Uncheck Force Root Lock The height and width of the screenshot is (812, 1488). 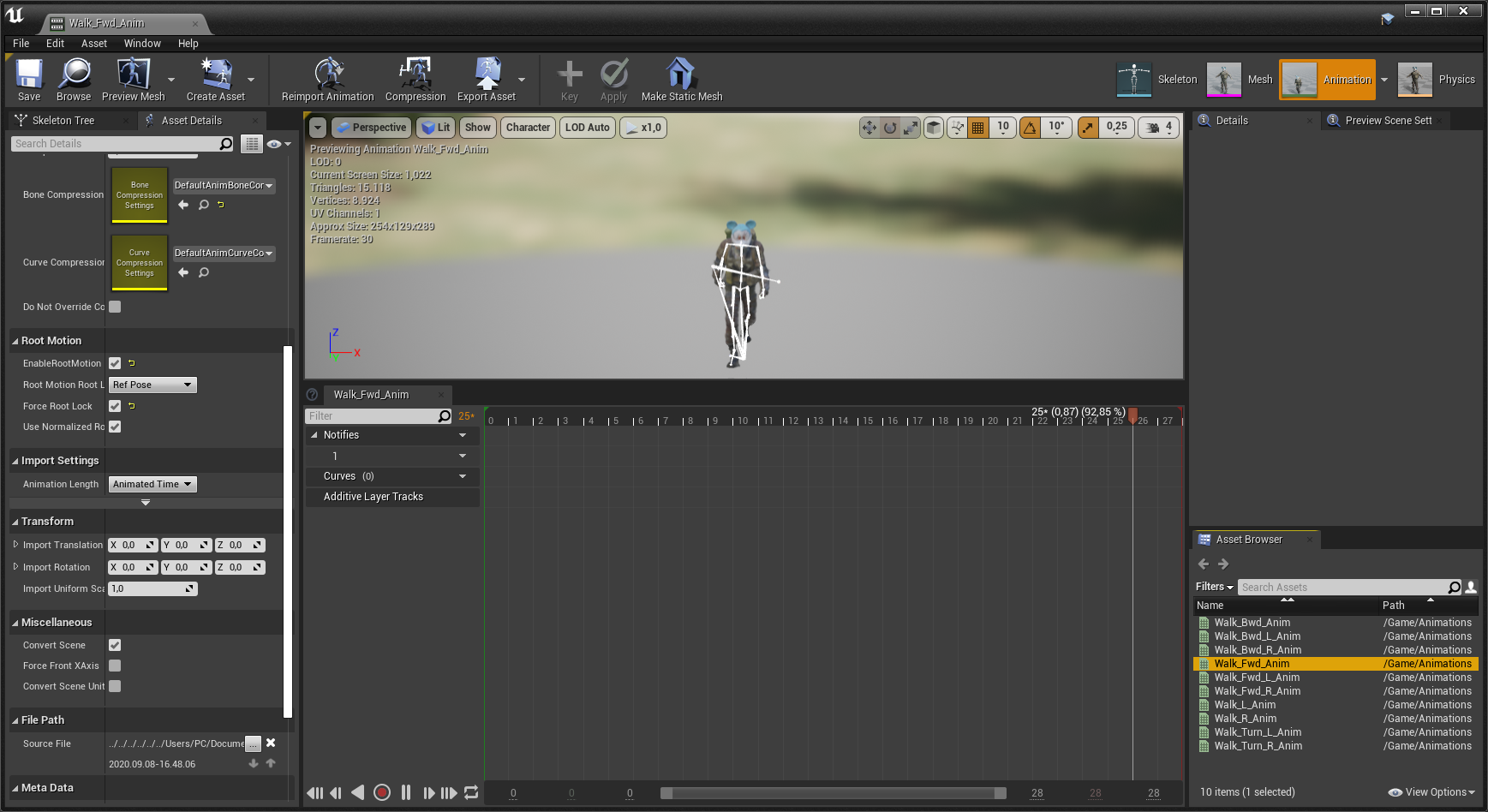pos(115,406)
